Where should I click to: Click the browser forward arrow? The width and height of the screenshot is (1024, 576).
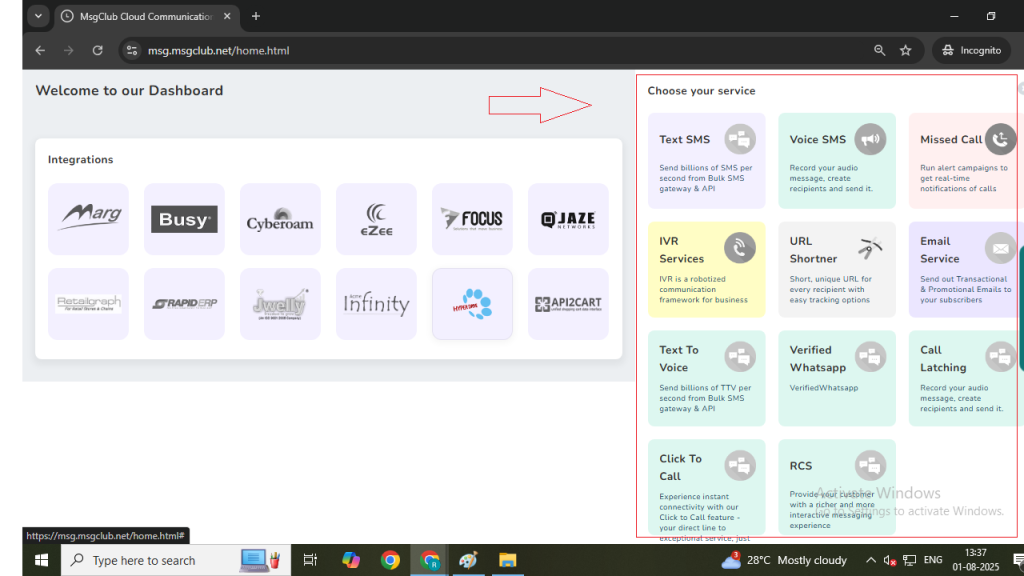[x=69, y=50]
